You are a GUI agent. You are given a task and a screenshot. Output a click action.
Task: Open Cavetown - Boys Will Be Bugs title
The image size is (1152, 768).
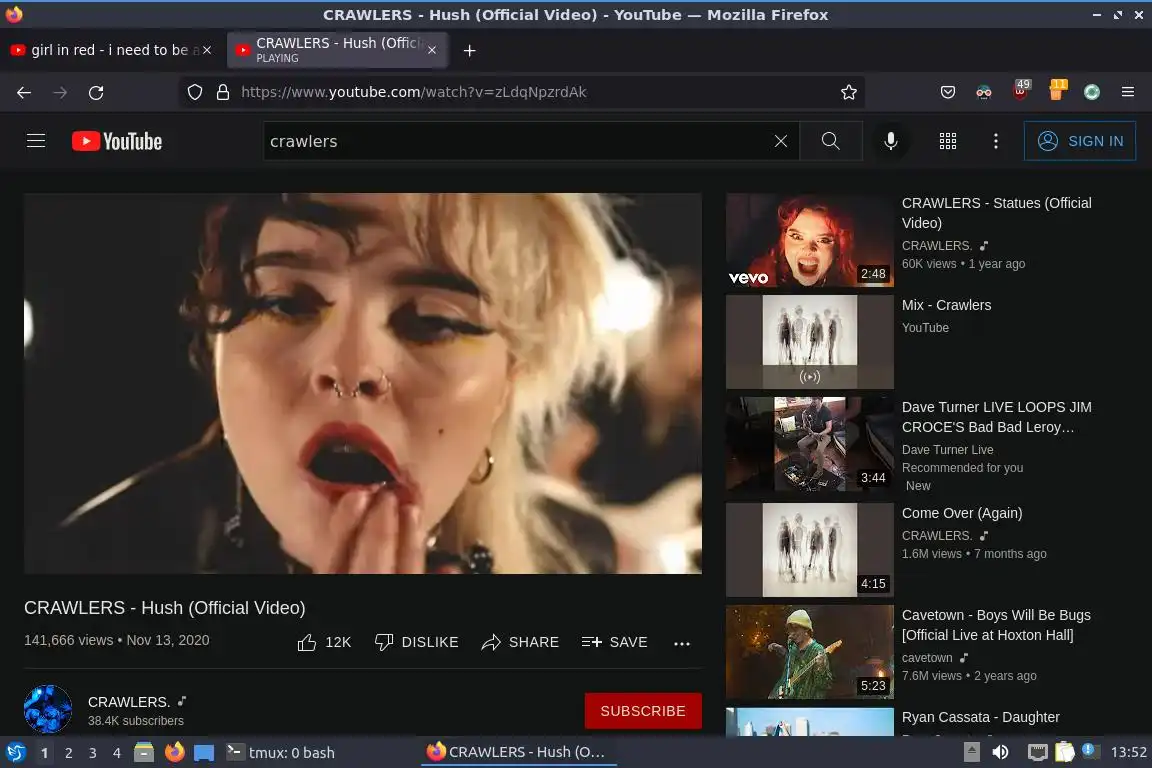coord(996,625)
